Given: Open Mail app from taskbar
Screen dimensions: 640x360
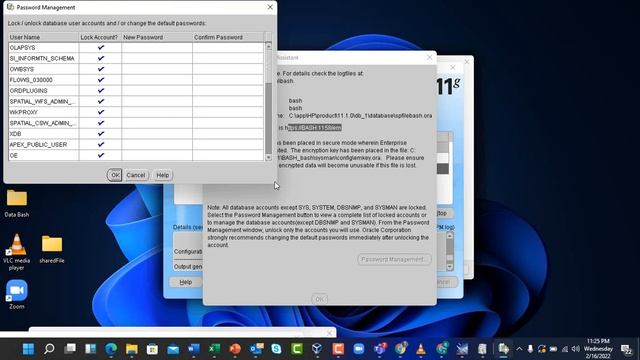Looking at the screenshot, I should [x=173, y=349].
